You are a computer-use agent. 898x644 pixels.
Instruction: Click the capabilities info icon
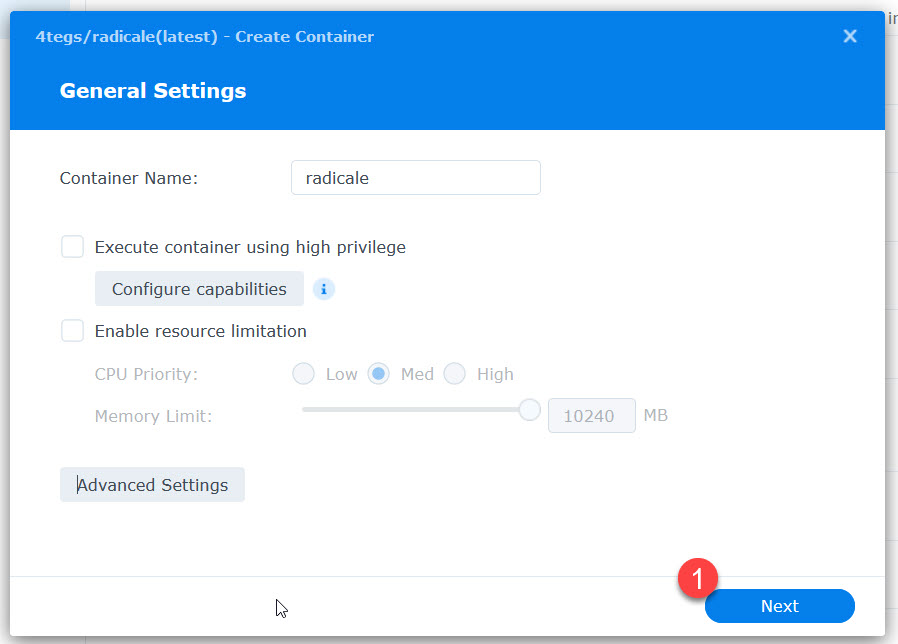pyautogui.click(x=324, y=289)
